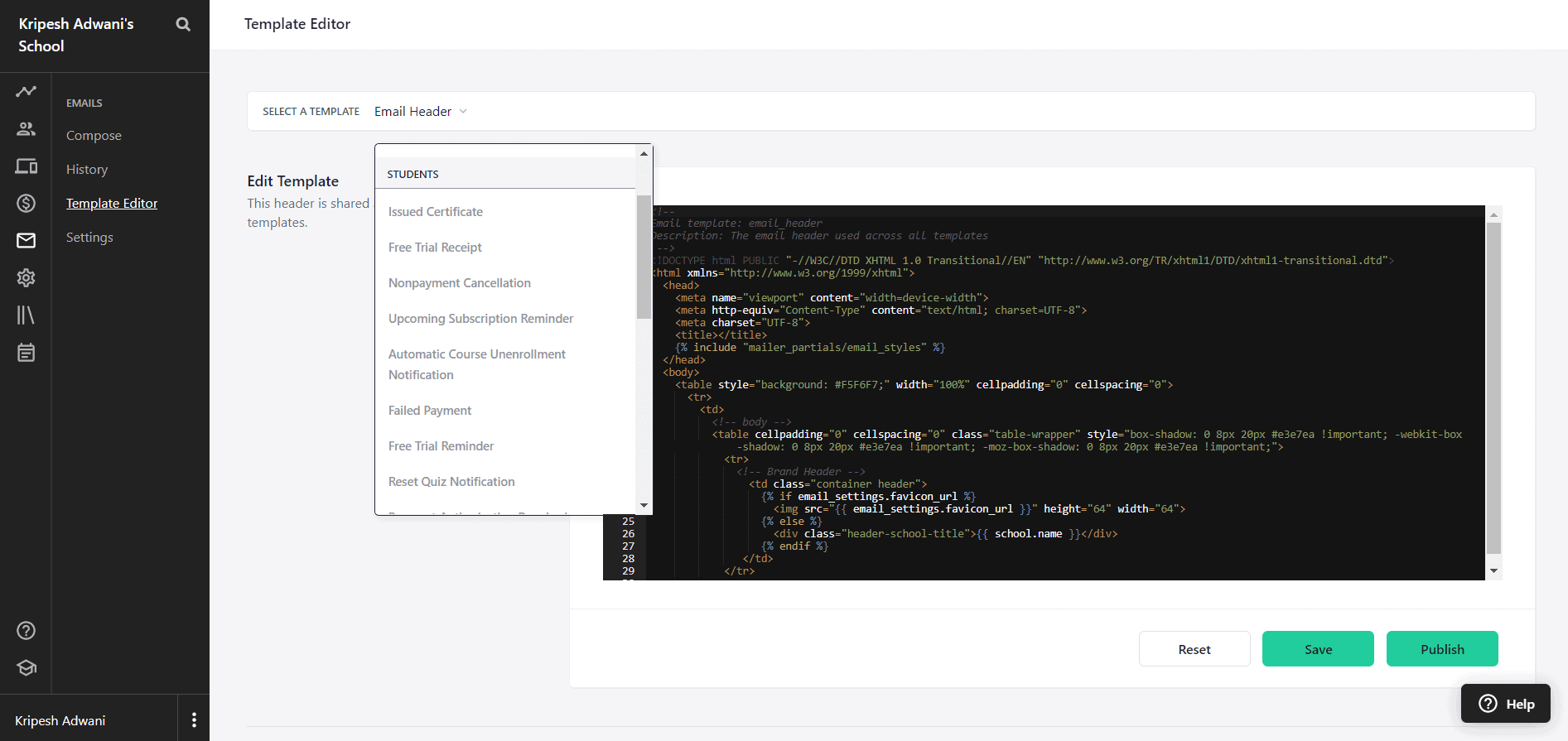The image size is (1568, 741).
Task: Open the three-dot menu beside Kripesh Adwani
Action: 194,719
